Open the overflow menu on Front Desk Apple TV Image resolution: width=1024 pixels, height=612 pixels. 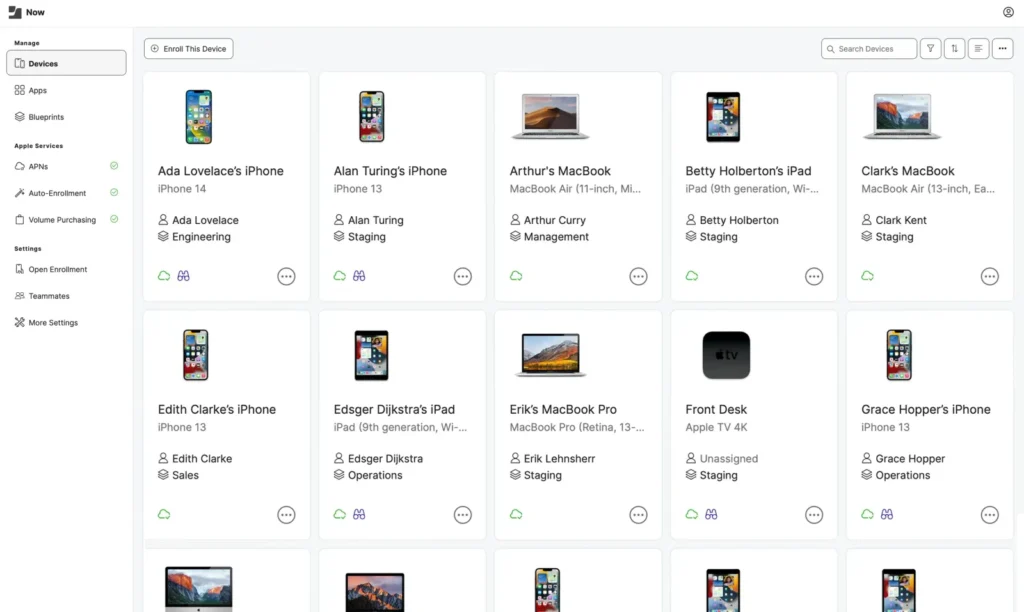[x=813, y=514]
